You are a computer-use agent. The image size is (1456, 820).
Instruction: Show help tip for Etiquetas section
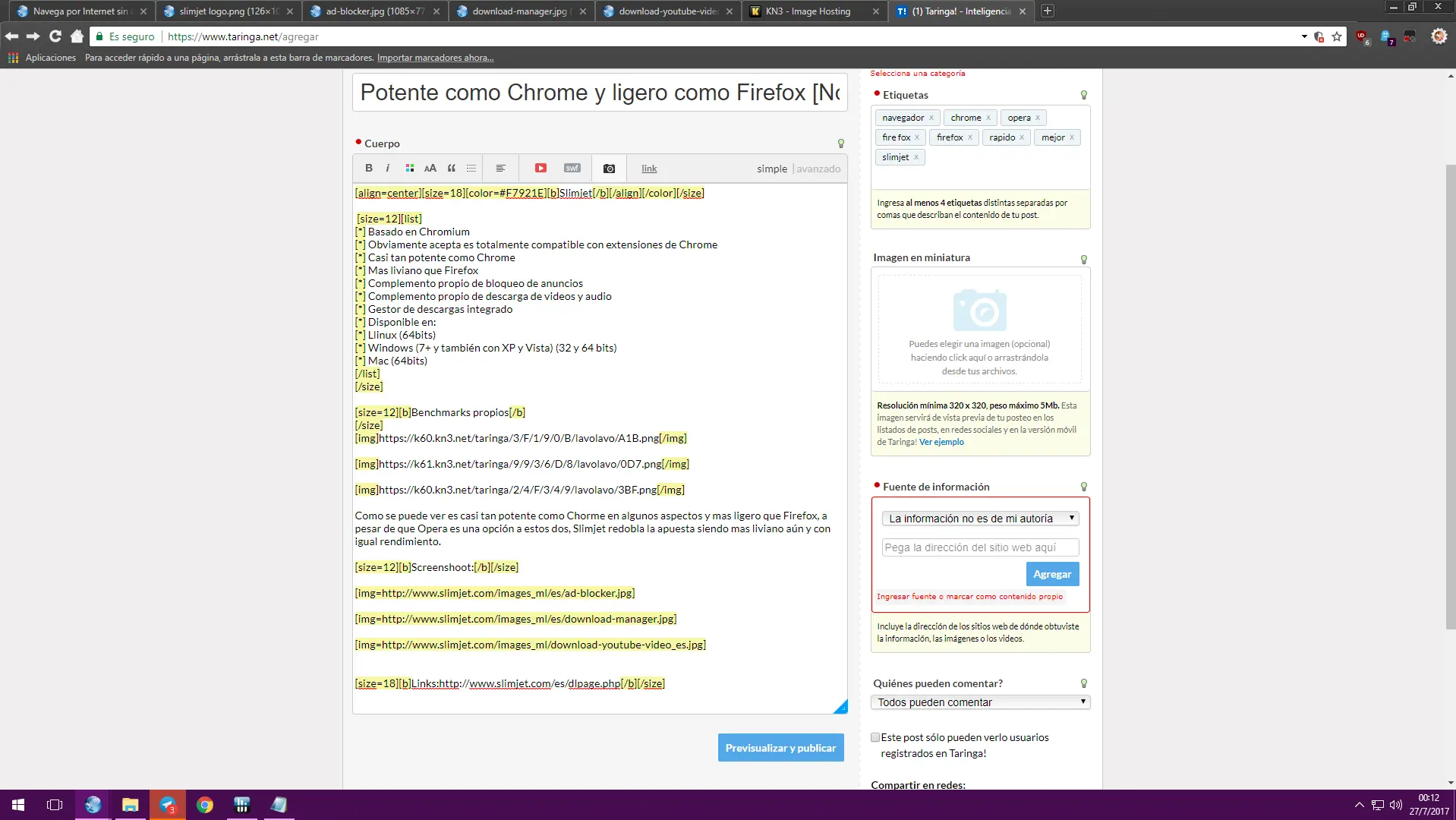(1084, 95)
